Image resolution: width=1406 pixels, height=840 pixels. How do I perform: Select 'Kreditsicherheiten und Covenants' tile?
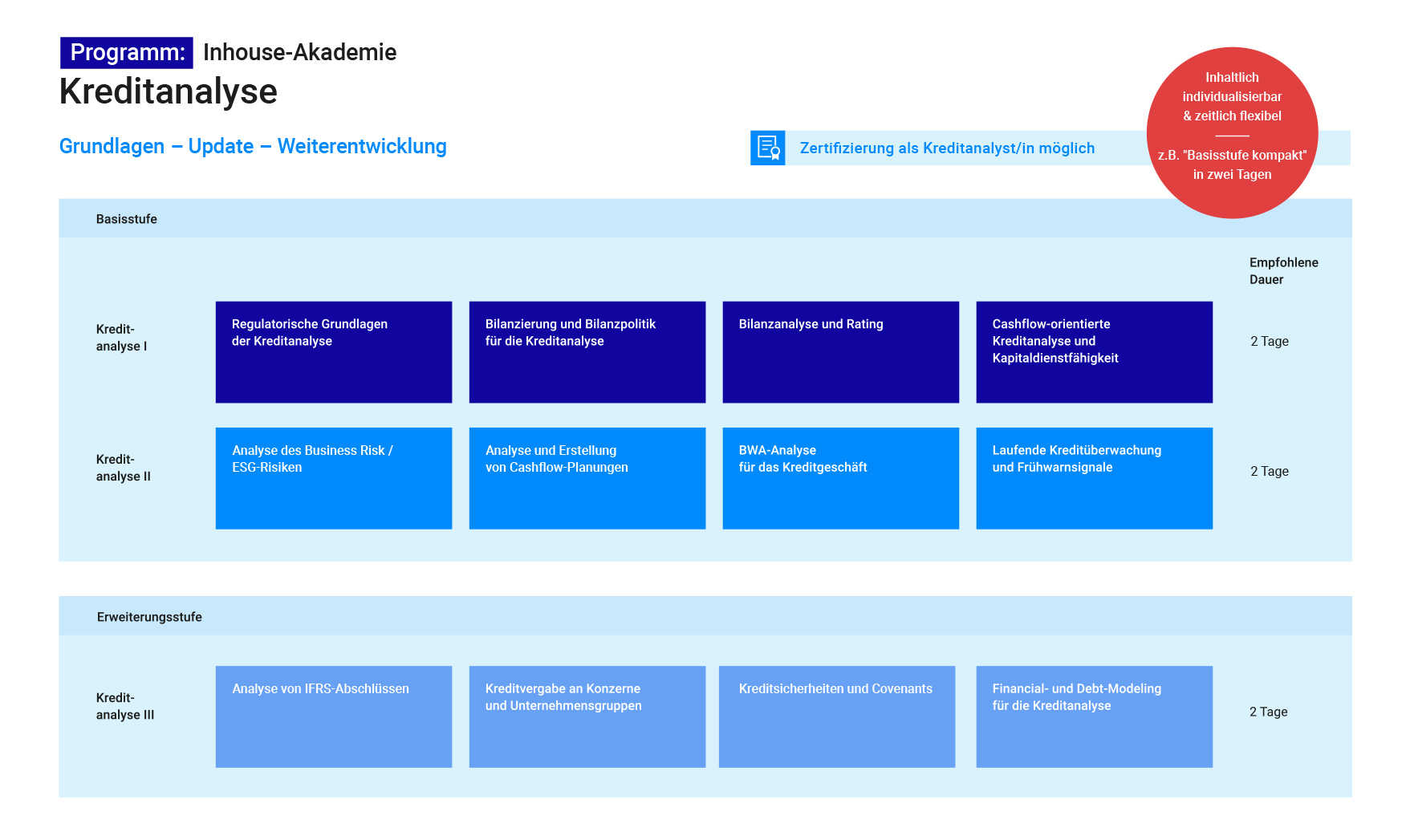click(836, 716)
